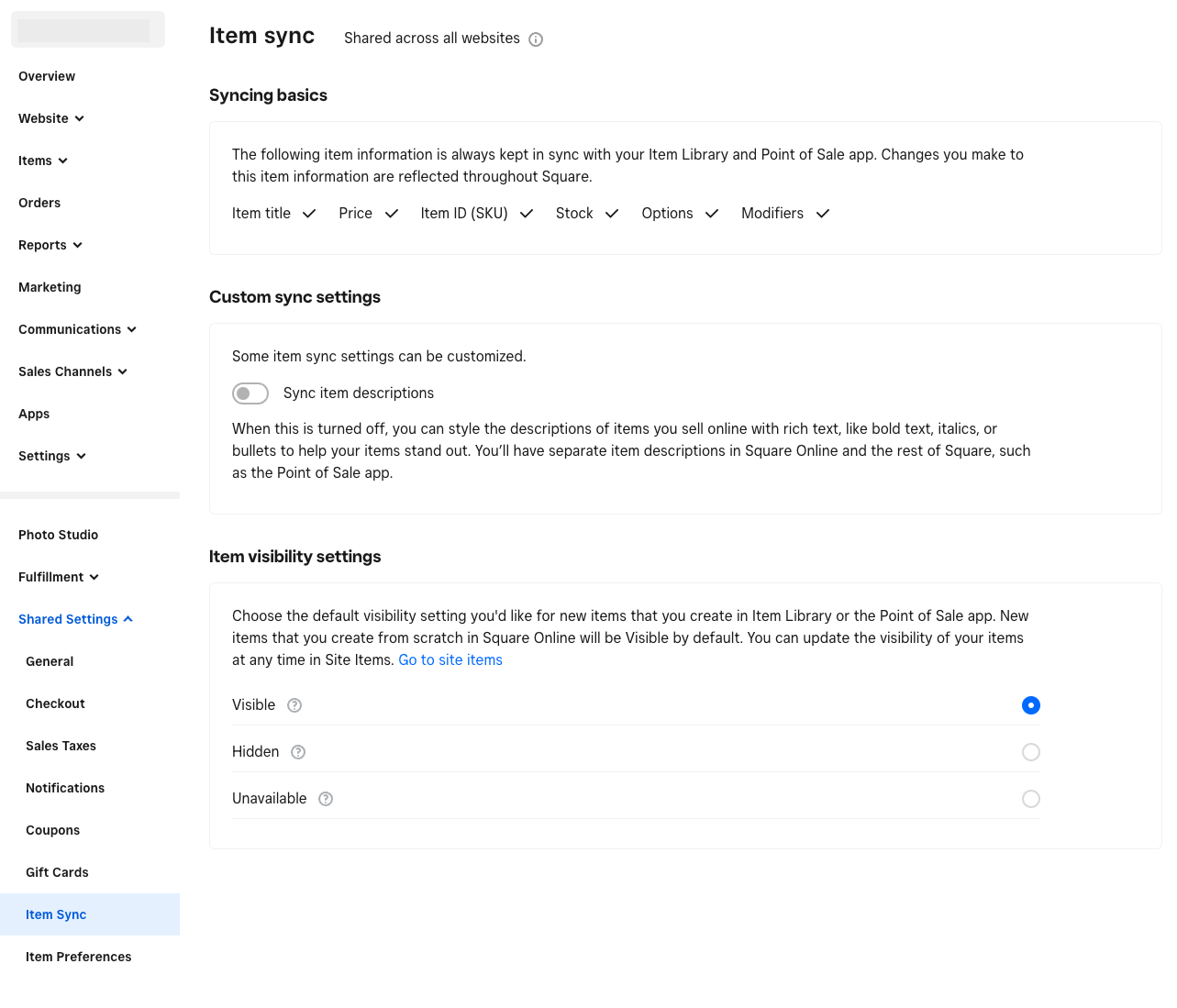This screenshot has width=1177, height=1008.
Task: Click the checkmark beside Modifiers
Action: pos(823,214)
